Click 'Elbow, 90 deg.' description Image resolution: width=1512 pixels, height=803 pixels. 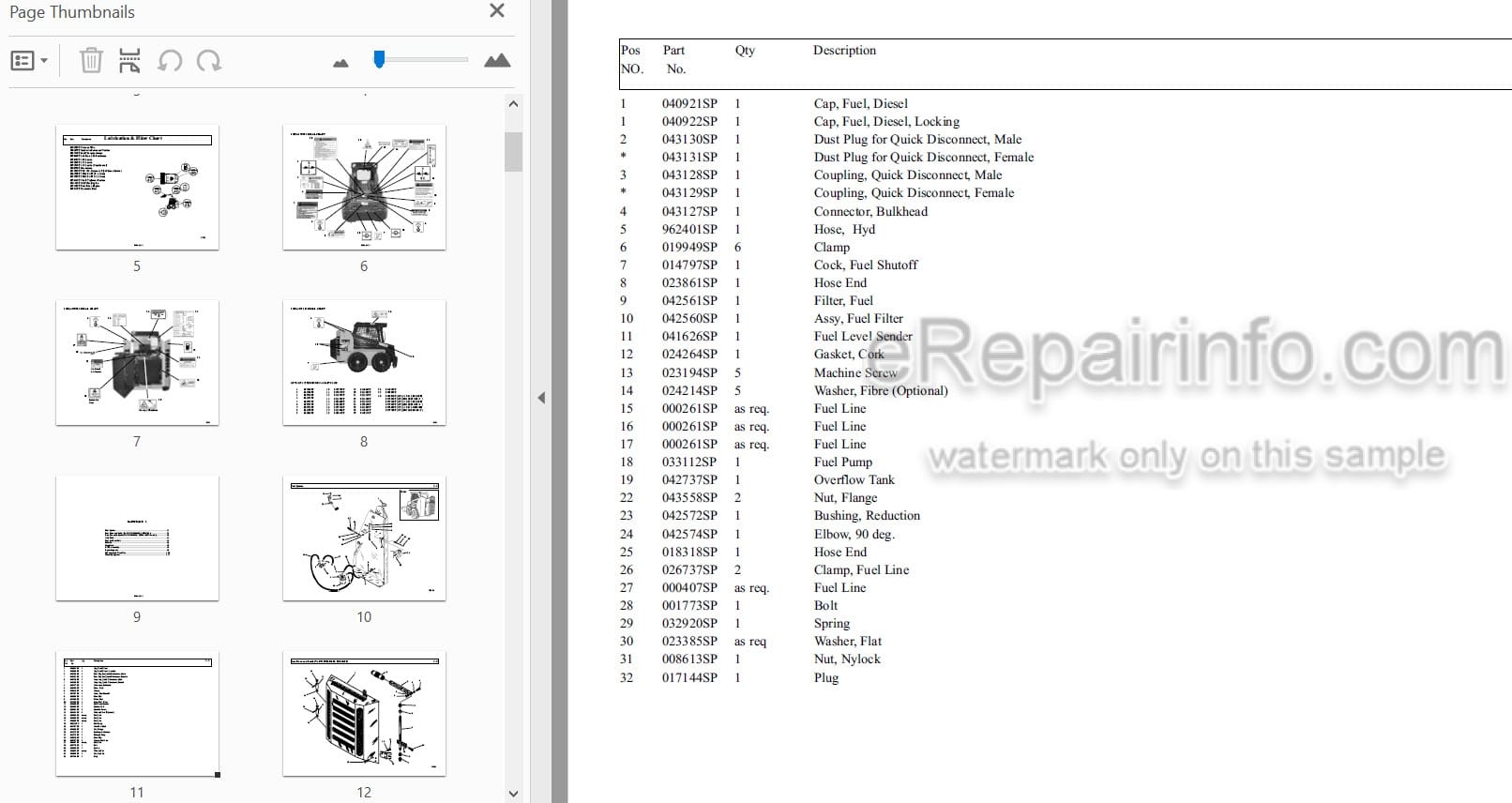pos(854,535)
